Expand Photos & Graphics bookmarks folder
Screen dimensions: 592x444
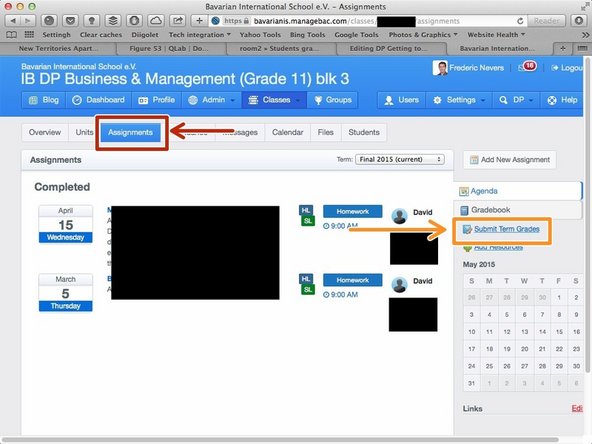(423, 35)
